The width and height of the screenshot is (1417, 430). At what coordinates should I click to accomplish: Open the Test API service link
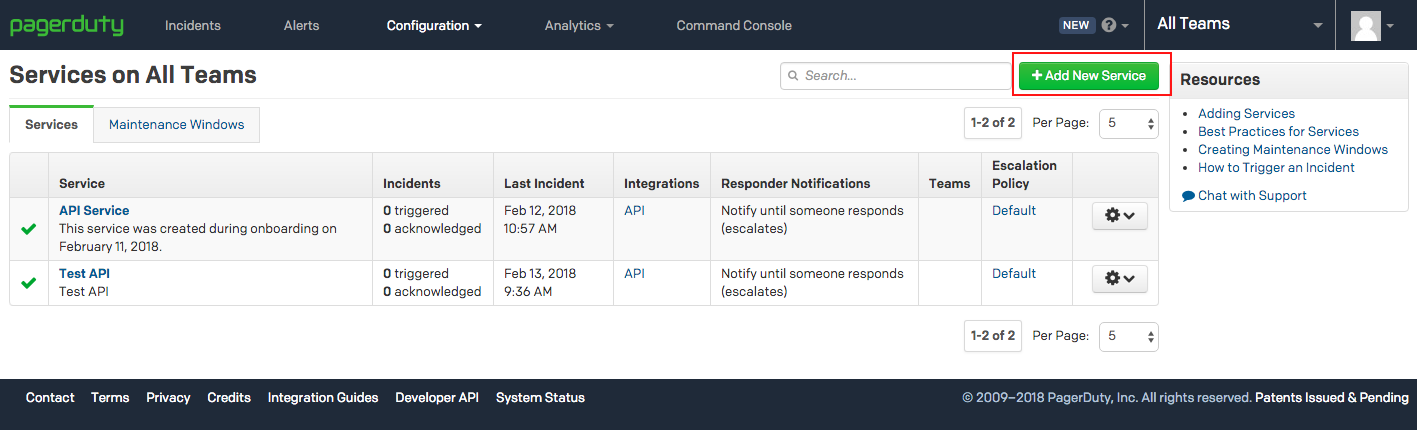coord(84,273)
